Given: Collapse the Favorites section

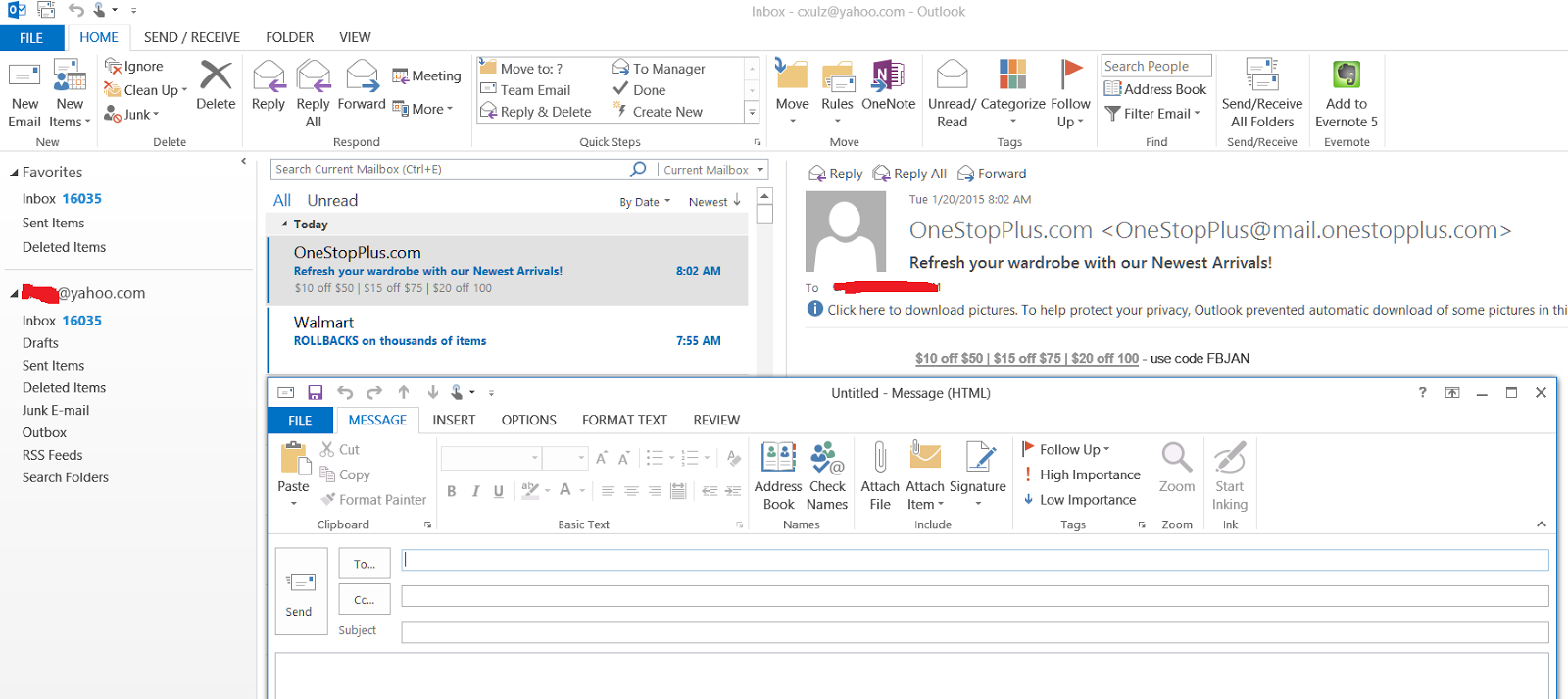Looking at the screenshot, I should click(15, 173).
